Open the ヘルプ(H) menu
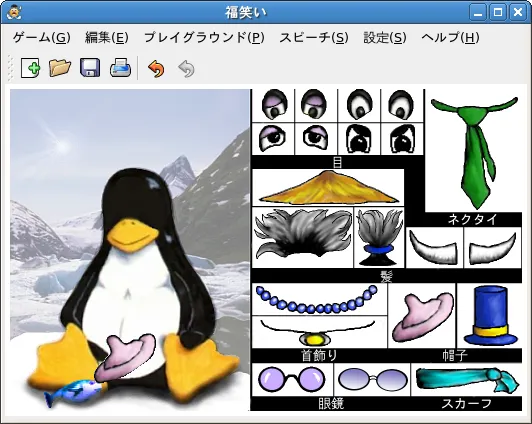 tap(450, 37)
